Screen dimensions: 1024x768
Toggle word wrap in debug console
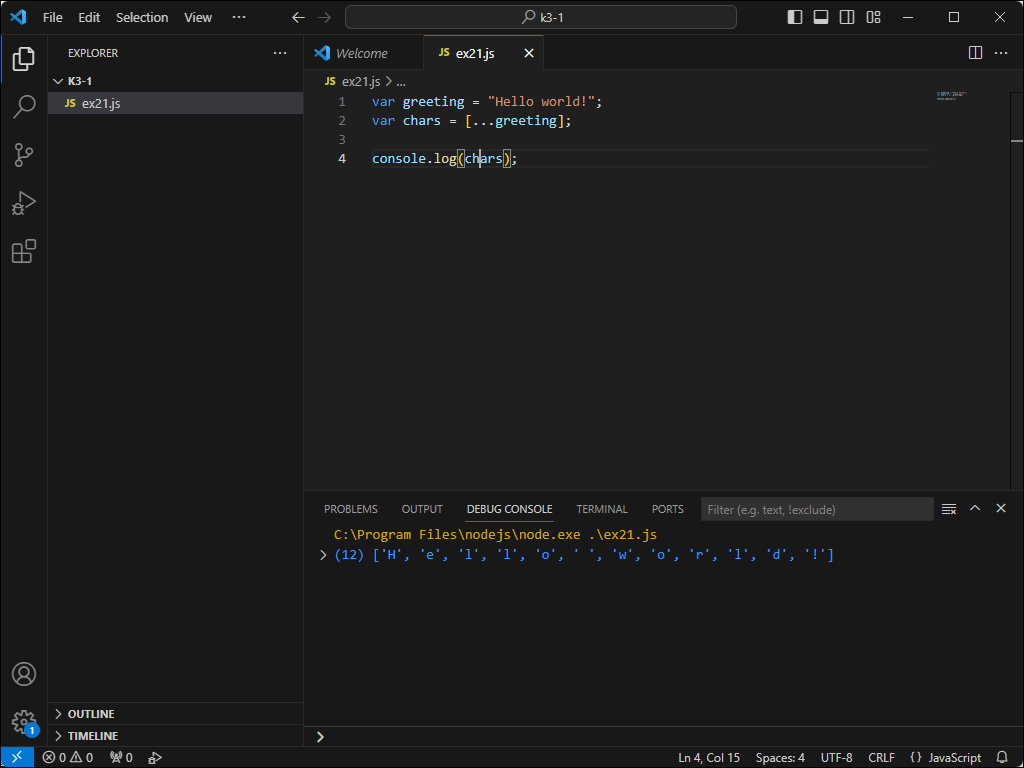949,509
